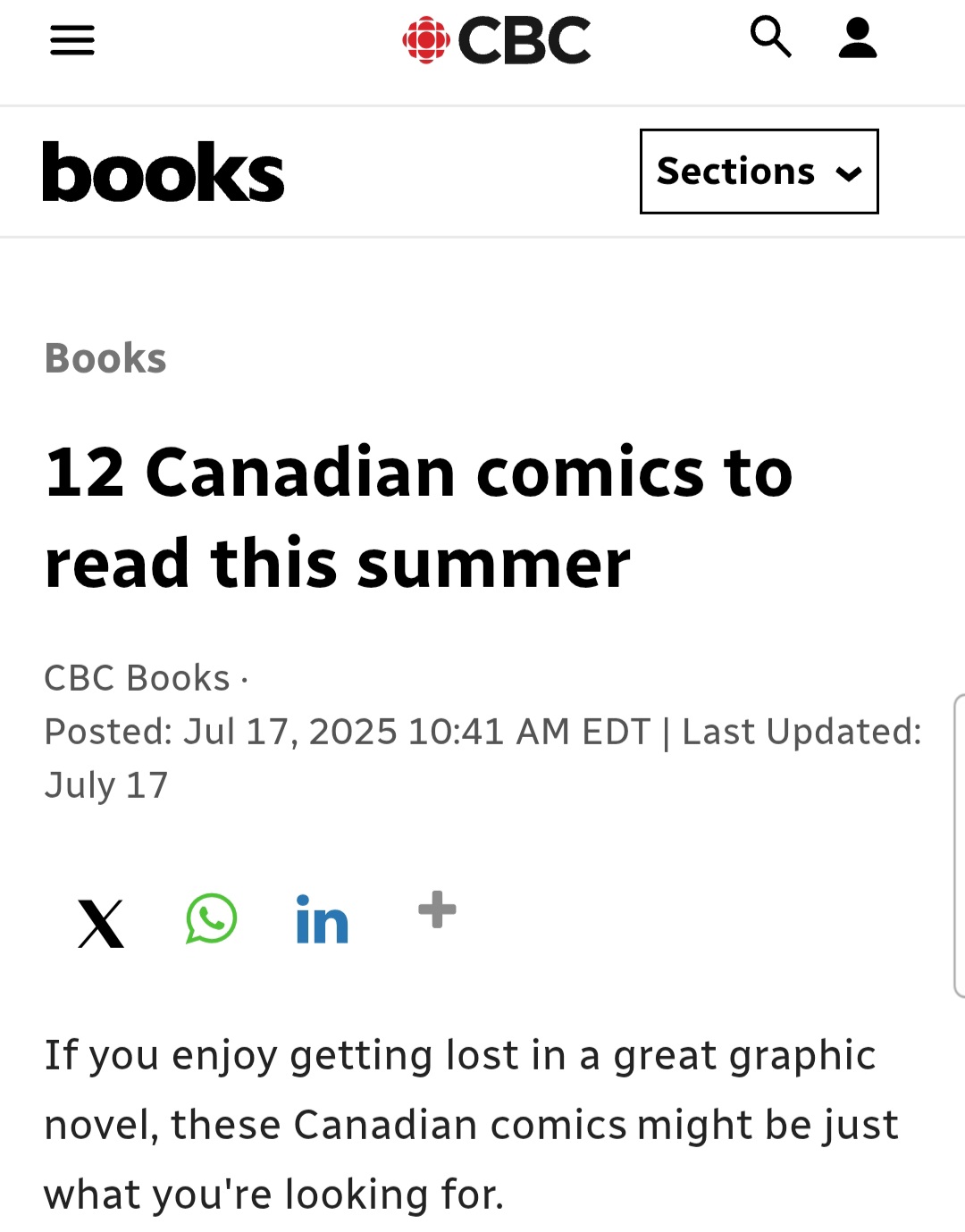Click the scroll handle on right edge
965x1232 pixels.
959,844
